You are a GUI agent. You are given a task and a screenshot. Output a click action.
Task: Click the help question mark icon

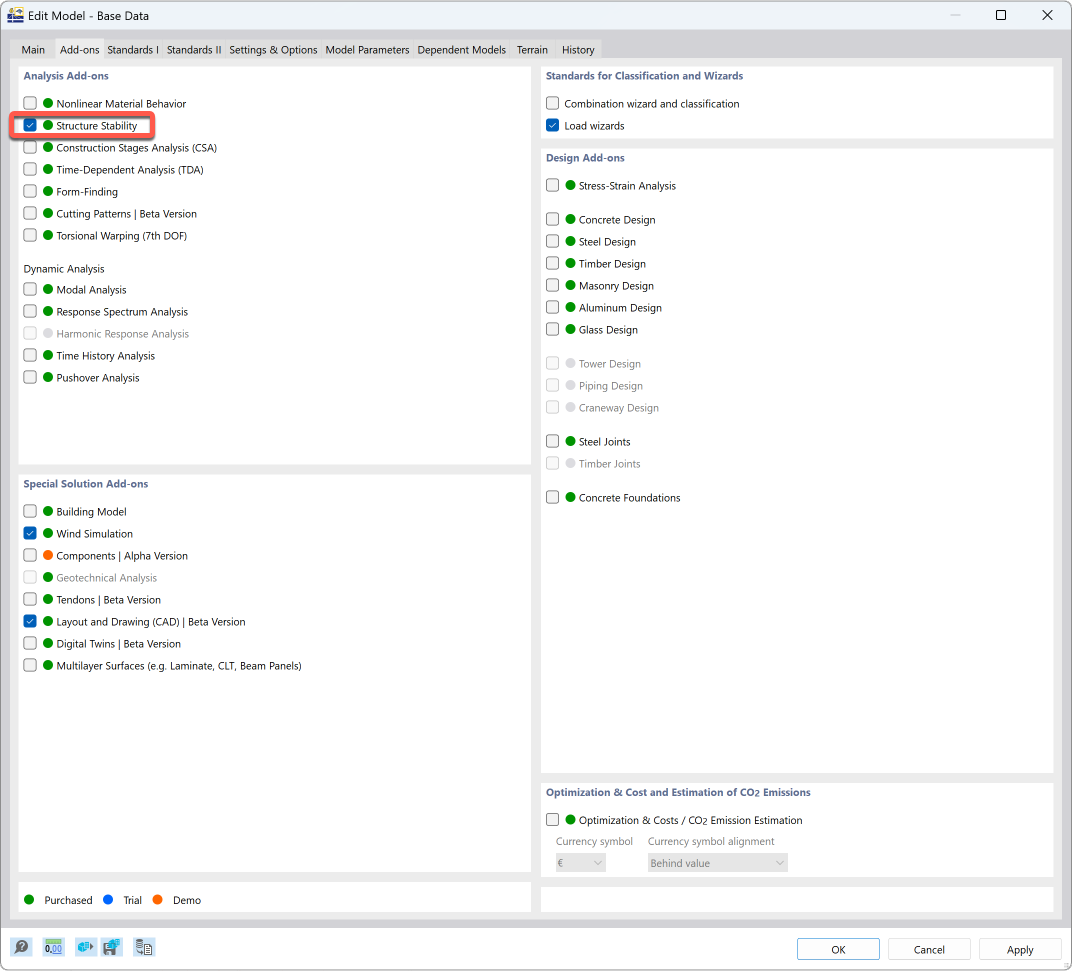(x=21, y=947)
